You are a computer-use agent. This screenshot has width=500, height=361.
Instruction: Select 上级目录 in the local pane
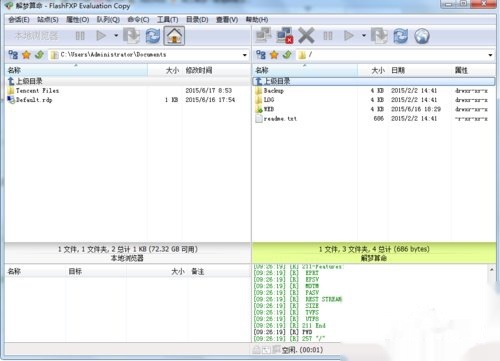pos(127,81)
